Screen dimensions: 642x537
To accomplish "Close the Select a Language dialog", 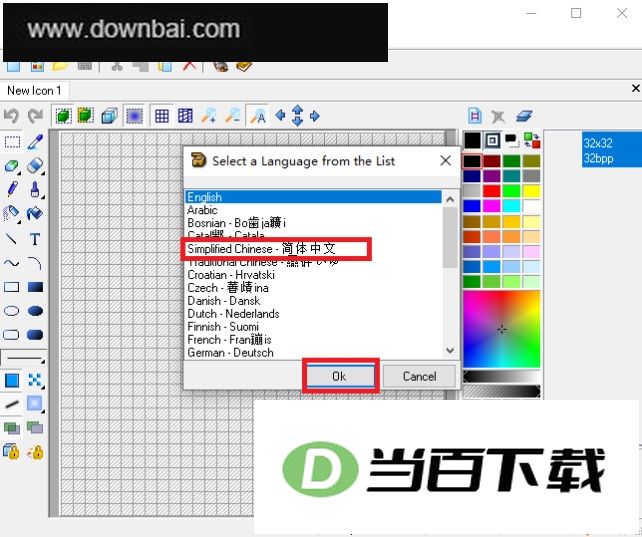I will pyautogui.click(x=445, y=160).
